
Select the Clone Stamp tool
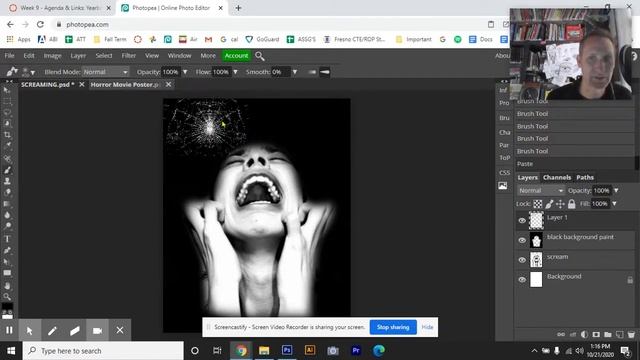pyautogui.click(x=7, y=181)
